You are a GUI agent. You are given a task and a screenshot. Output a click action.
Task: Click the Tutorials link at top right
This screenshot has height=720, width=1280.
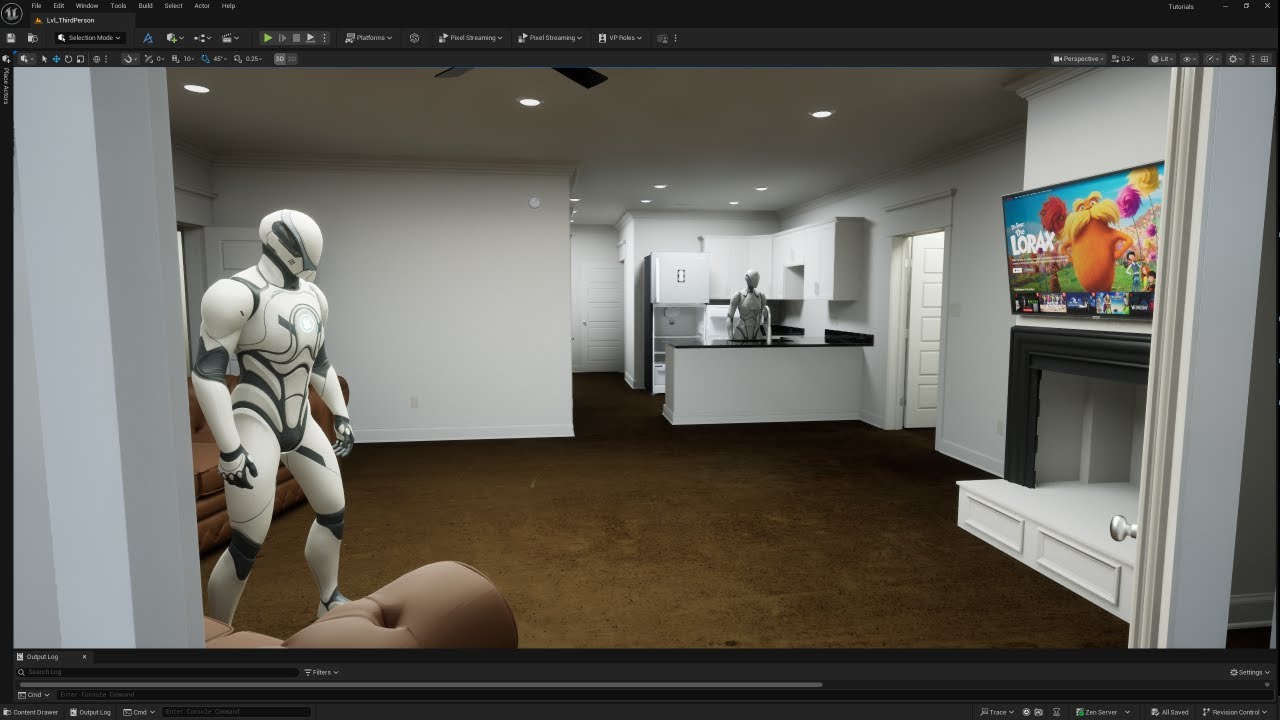[1181, 6]
